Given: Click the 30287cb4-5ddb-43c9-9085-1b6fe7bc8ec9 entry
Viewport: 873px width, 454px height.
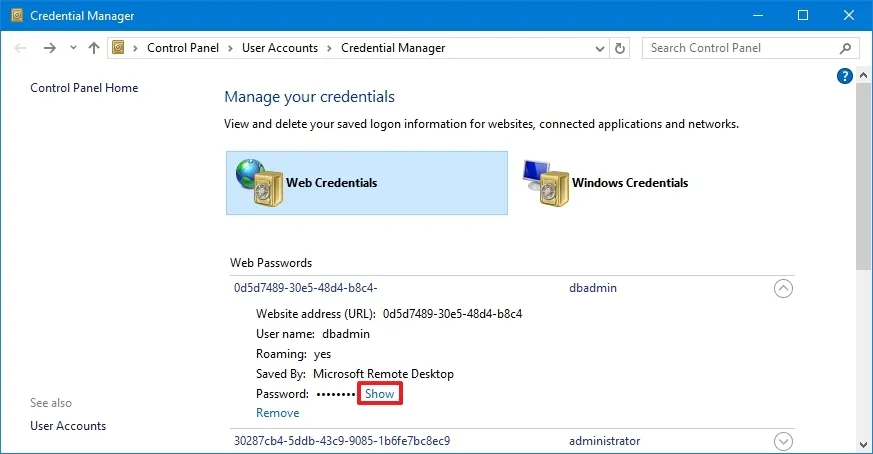Looking at the screenshot, I should point(342,441).
